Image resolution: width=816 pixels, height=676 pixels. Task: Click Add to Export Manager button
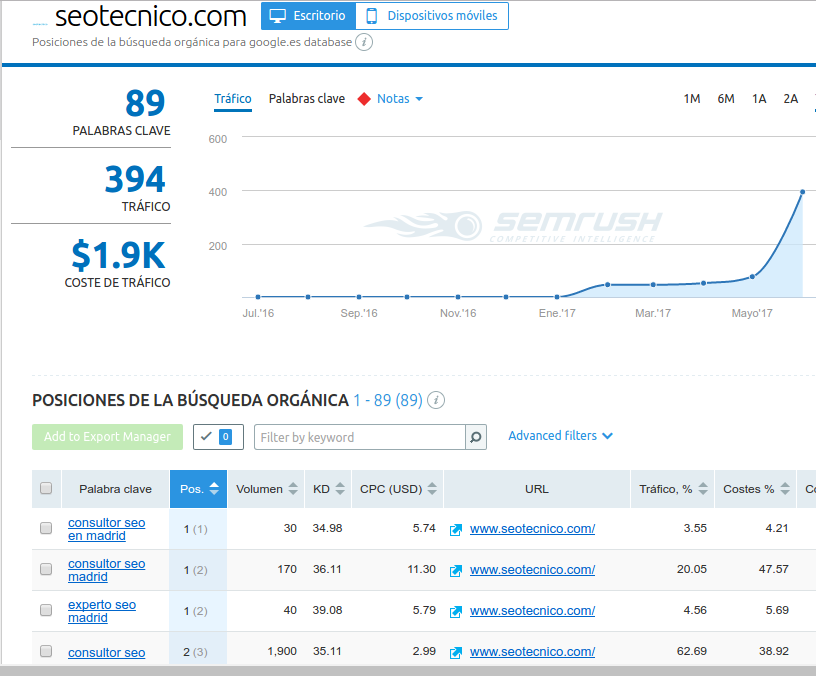(x=107, y=437)
